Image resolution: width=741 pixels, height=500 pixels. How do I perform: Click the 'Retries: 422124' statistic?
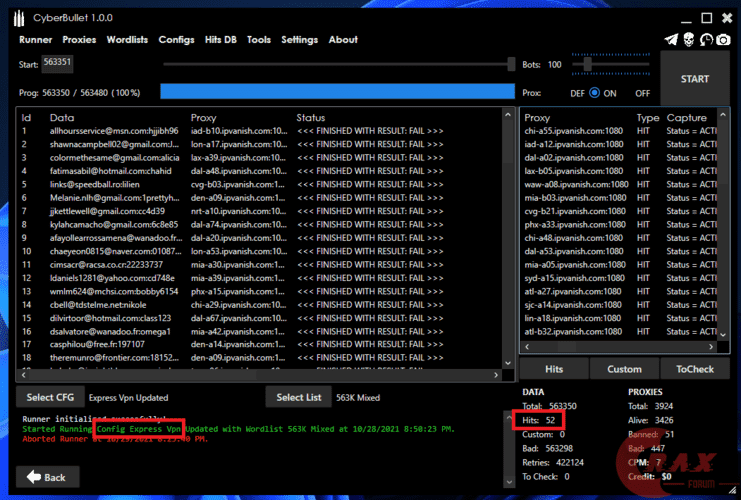[553, 462]
